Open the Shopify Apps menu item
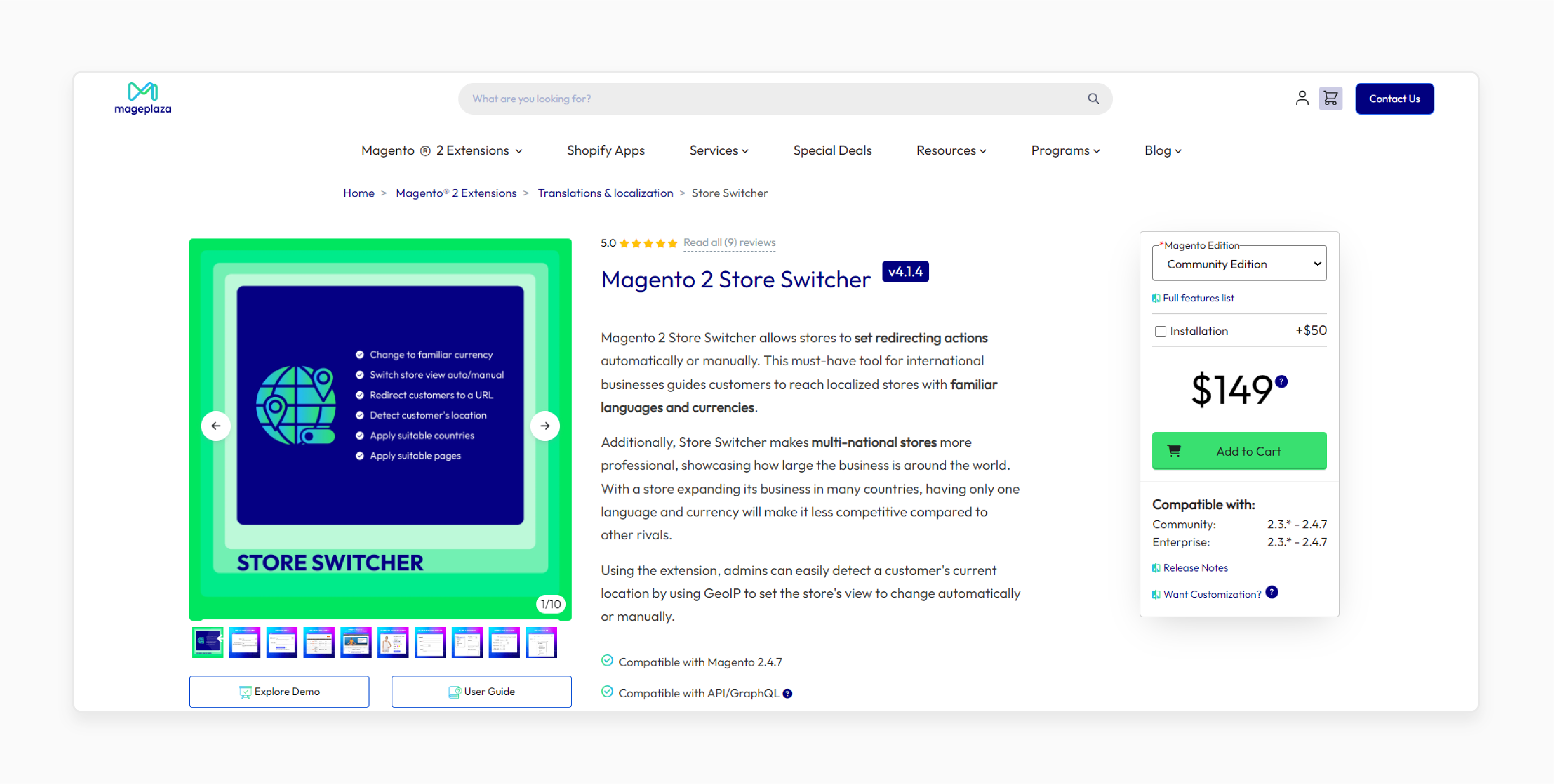The width and height of the screenshot is (1554, 784). 605,150
